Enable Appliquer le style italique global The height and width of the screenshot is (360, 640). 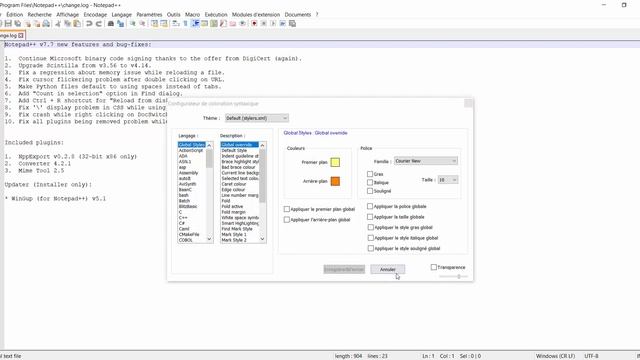(x=370, y=238)
